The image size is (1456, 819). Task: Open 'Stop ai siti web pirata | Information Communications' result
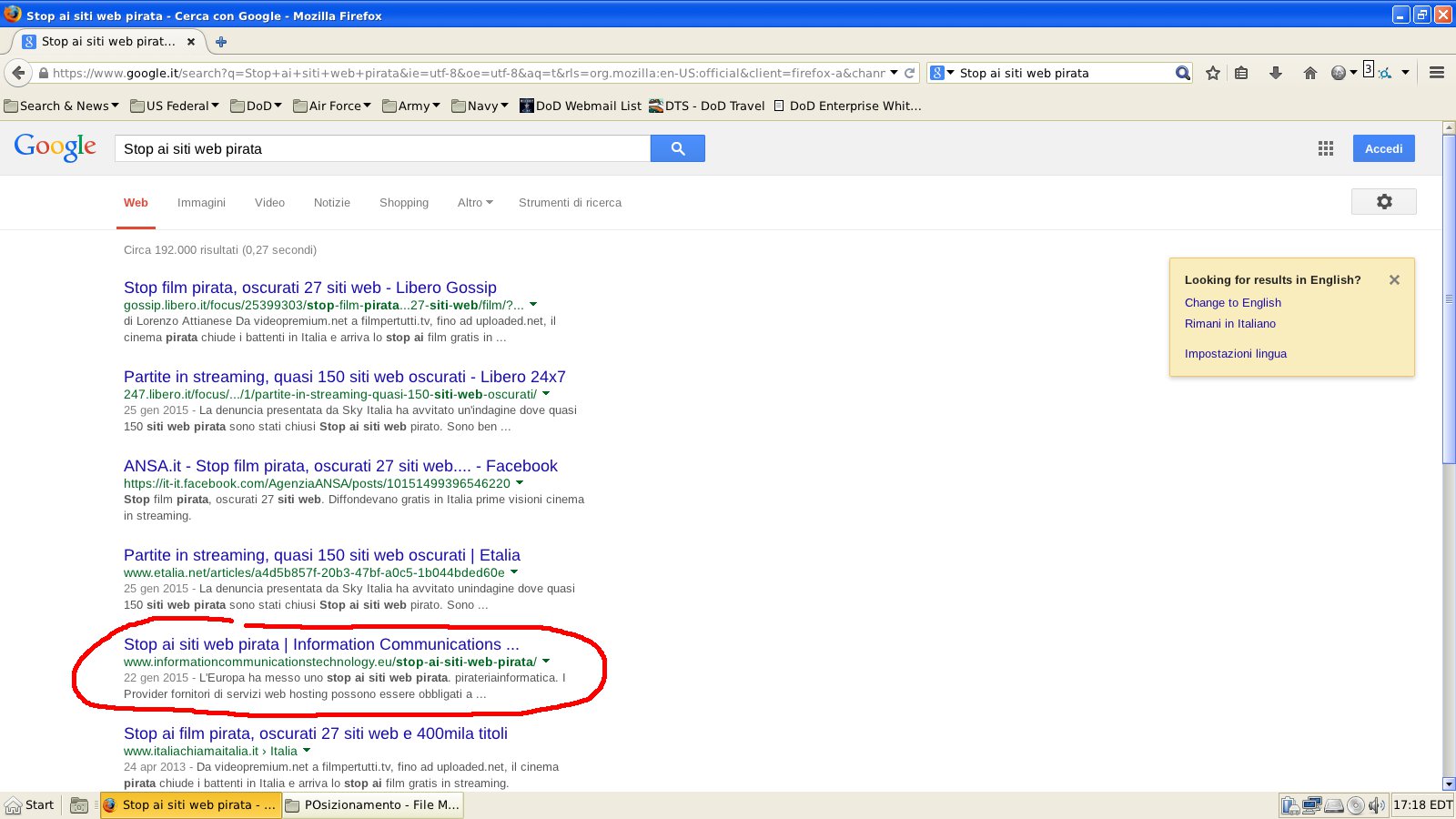pyautogui.click(x=321, y=644)
